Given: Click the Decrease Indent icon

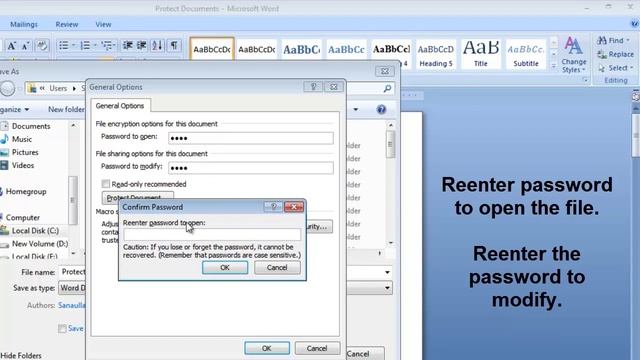Looking at the screenshot, I should point(128,45).
